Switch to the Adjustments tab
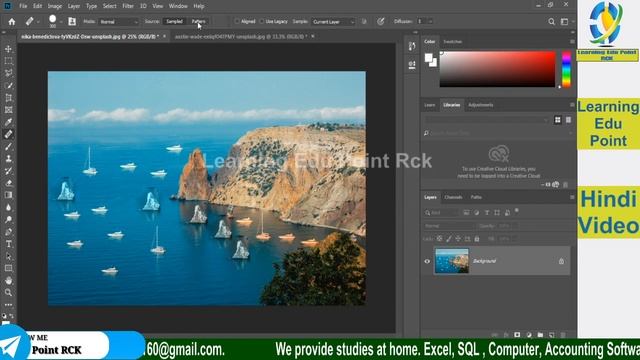 click(480, 105)
